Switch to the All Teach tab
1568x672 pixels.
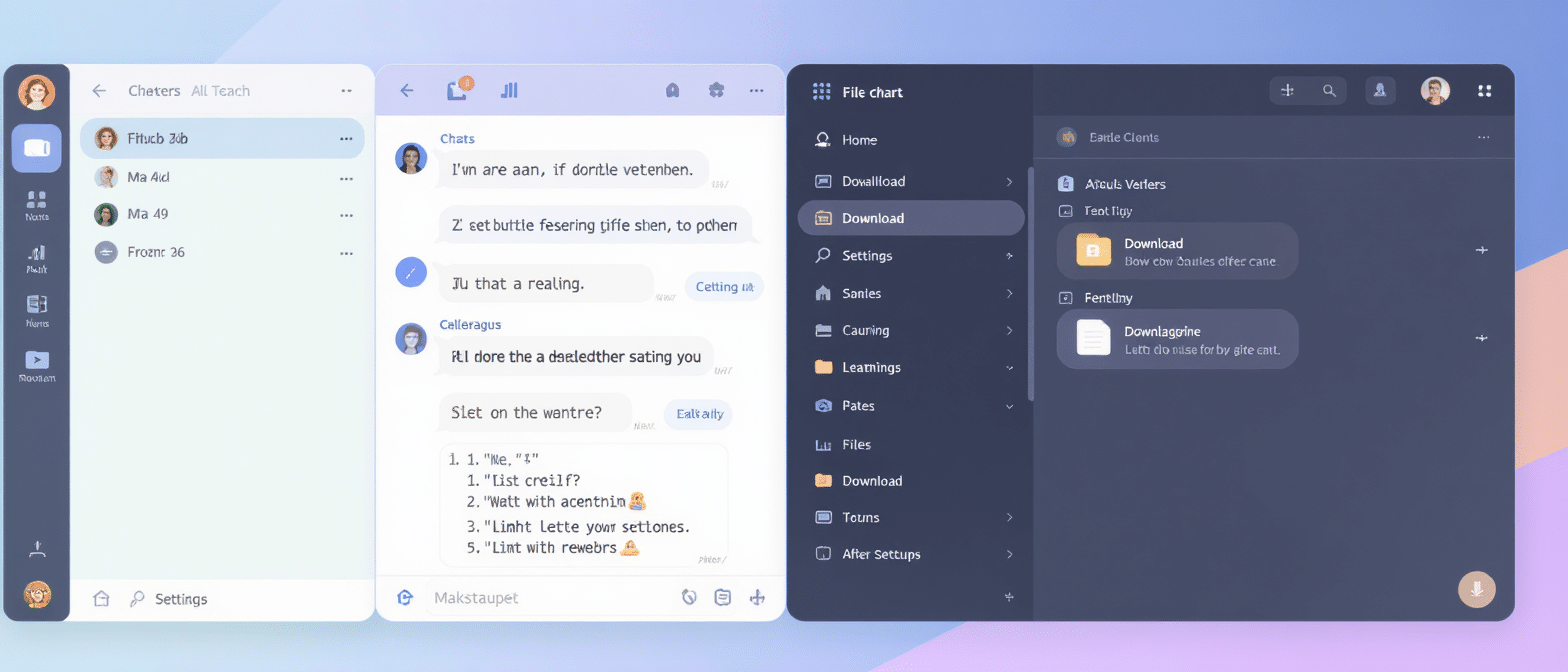(220, 91)
